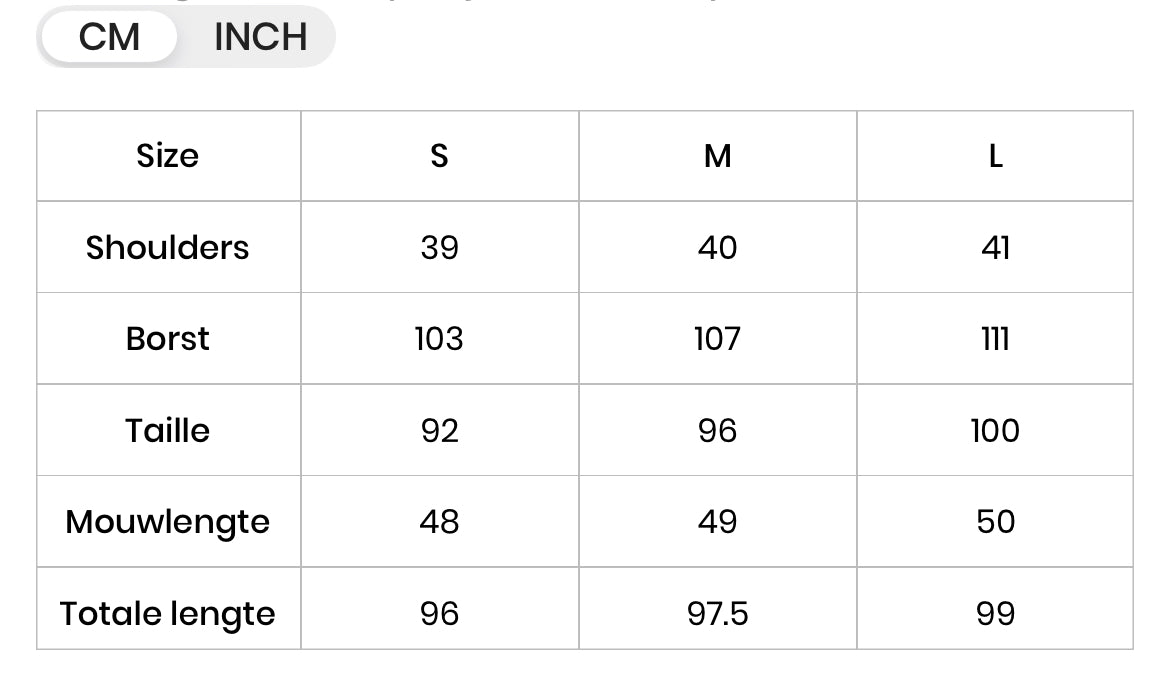Click the Size header cell

(x=168, y=156)
